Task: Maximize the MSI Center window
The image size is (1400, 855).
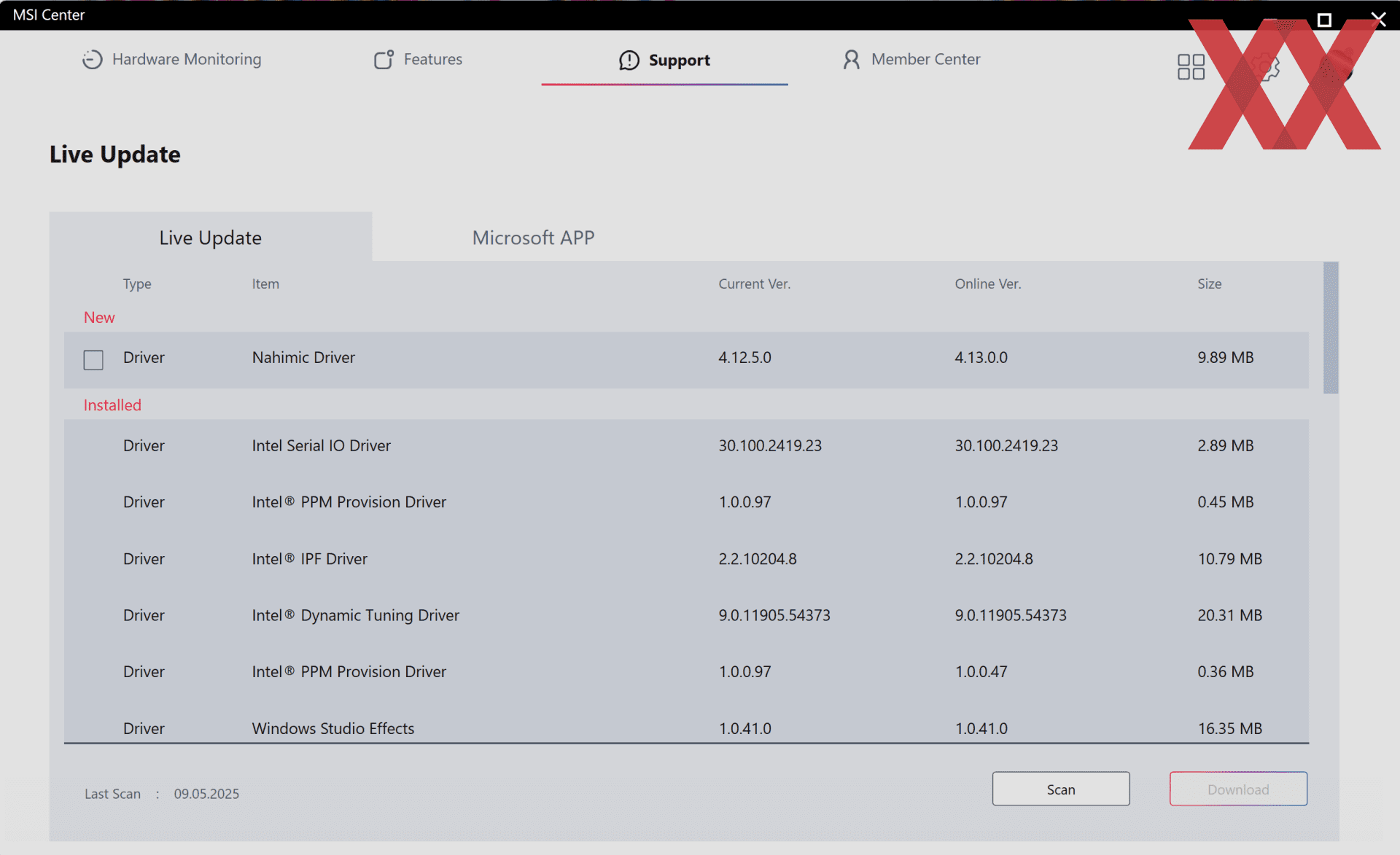Action: [x=1324, y=20]
